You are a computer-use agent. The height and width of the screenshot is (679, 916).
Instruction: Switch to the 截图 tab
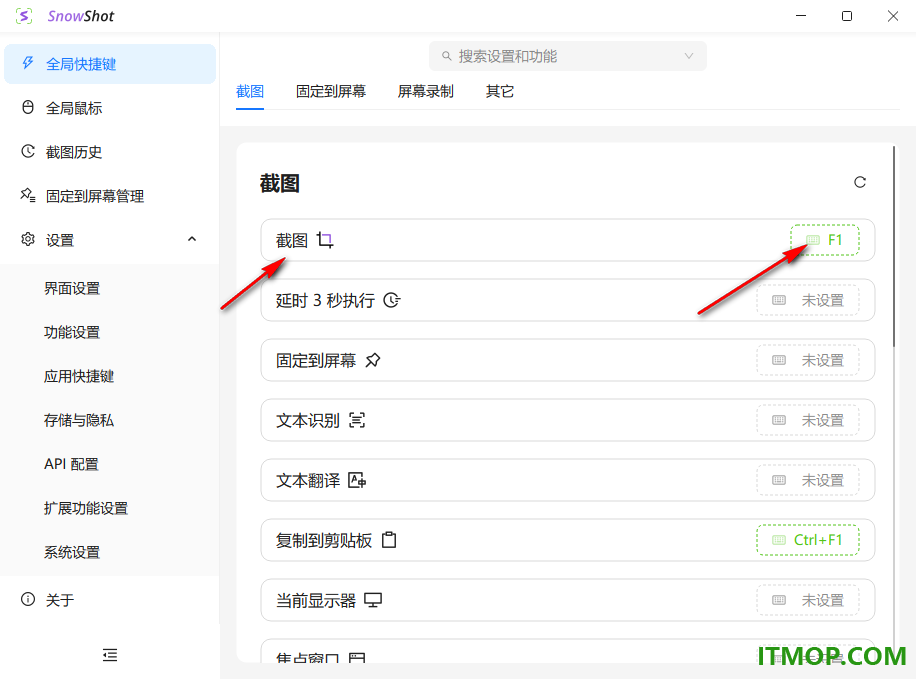250,91
